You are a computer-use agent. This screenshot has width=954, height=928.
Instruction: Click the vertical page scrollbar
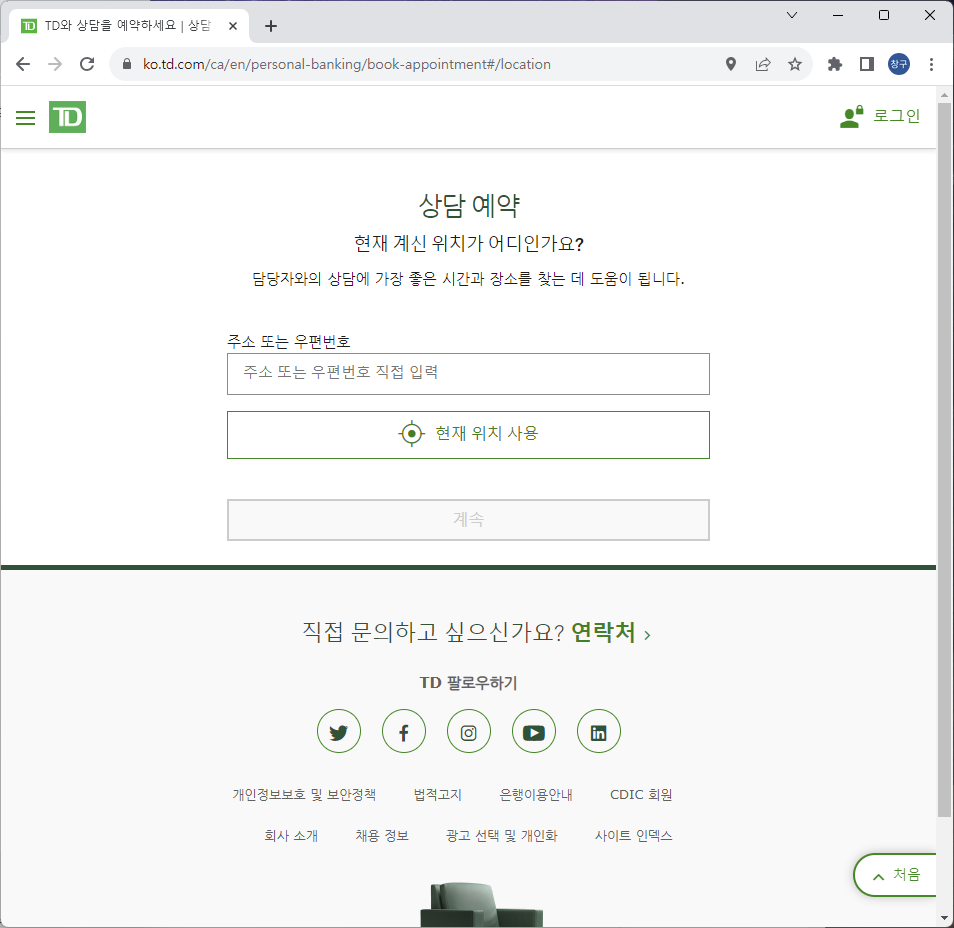tap(944, 459)
